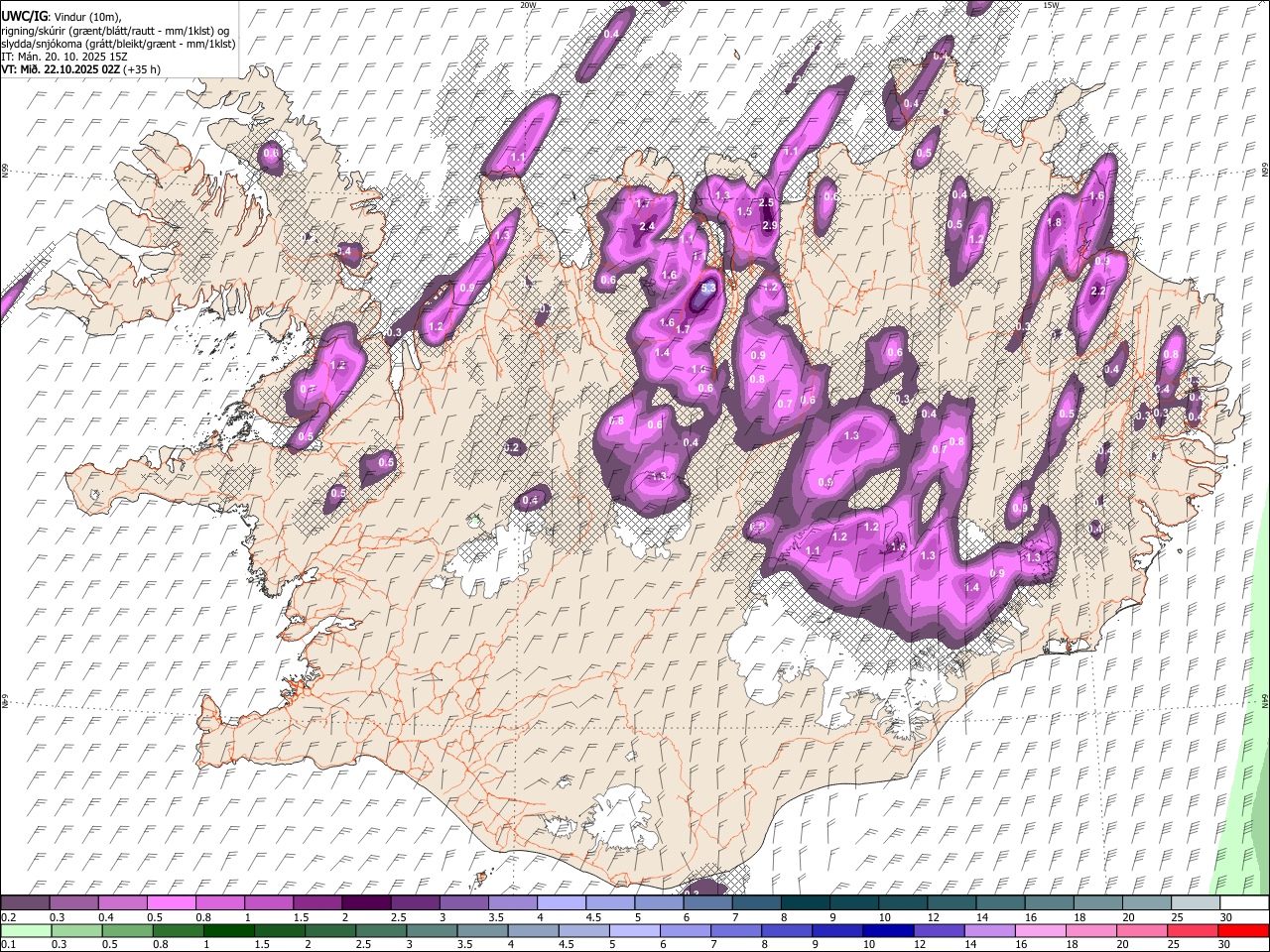This screenshot has height=952, width=1270.
Task: Select the valid time line 'VT: Mið. 22.10.2025 02Z'
Action: (x=61, y=69)
